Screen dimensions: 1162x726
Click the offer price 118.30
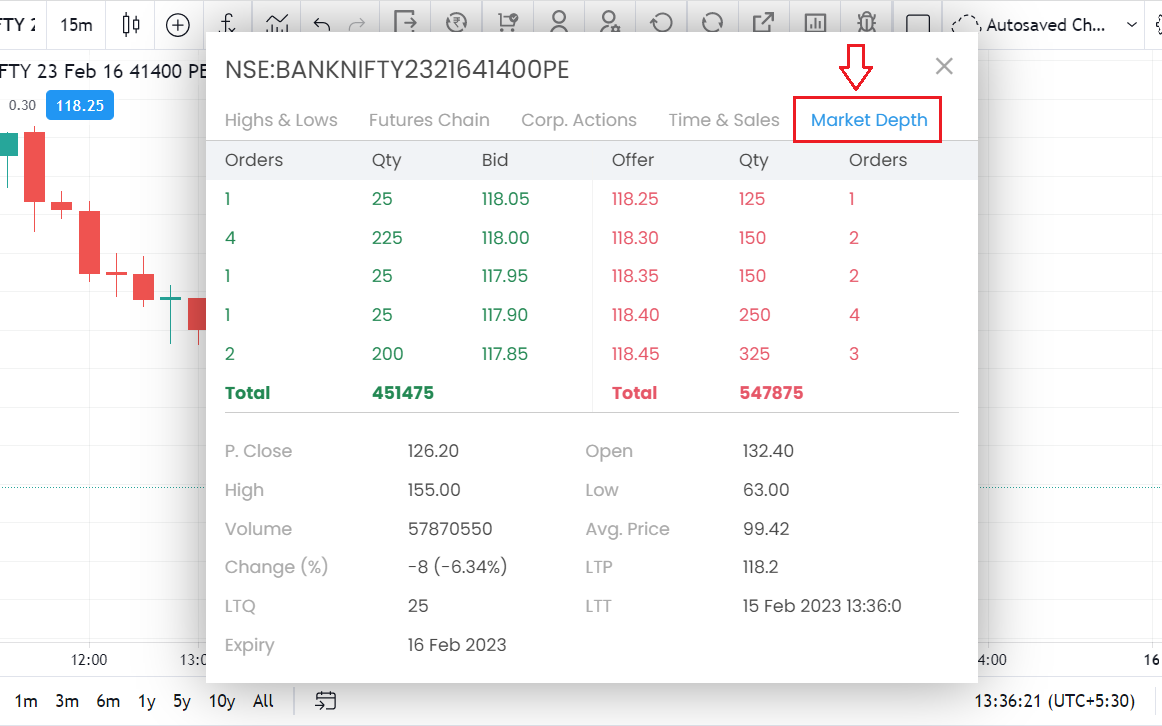coord(635,238)
